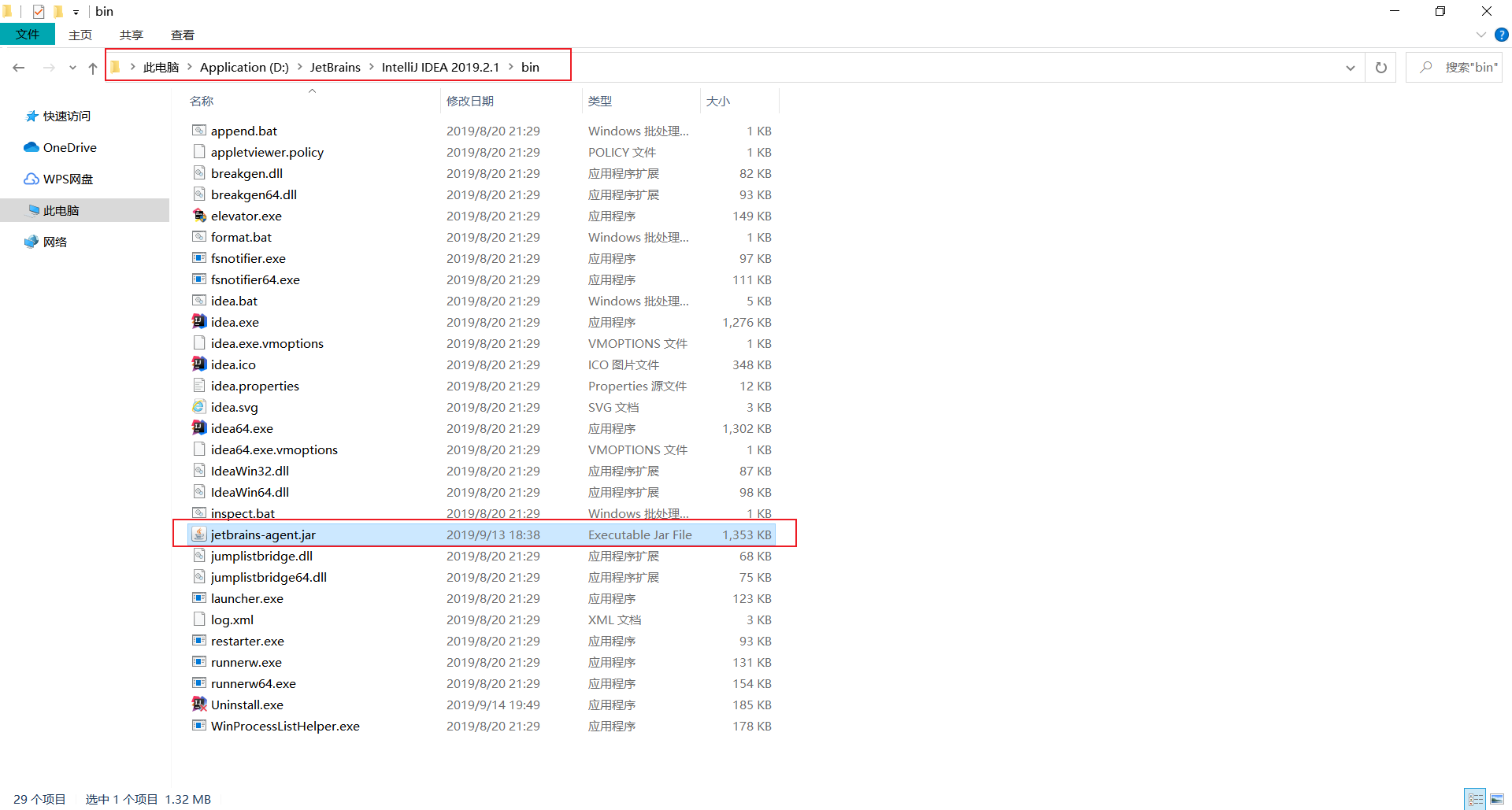The image size is (1512, 810).
Task: Select fsnotifier.exe file icon
Action: tap(199, 257)
